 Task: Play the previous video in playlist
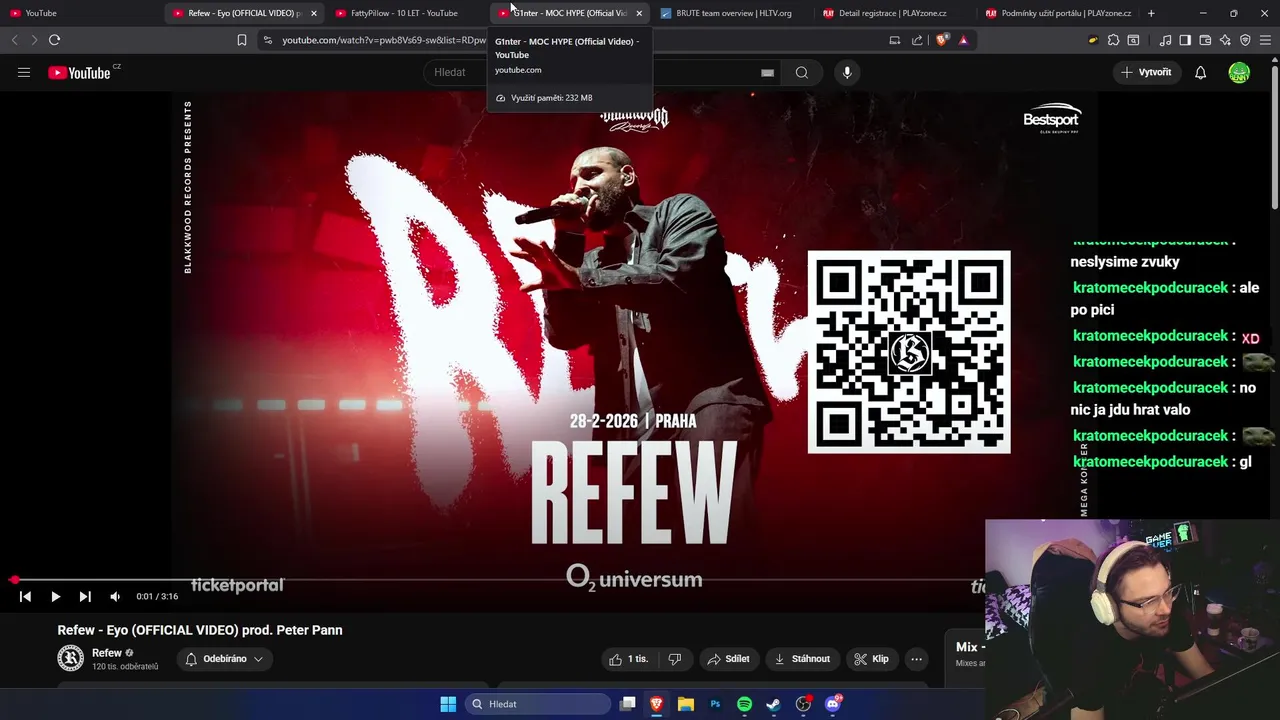25,596
